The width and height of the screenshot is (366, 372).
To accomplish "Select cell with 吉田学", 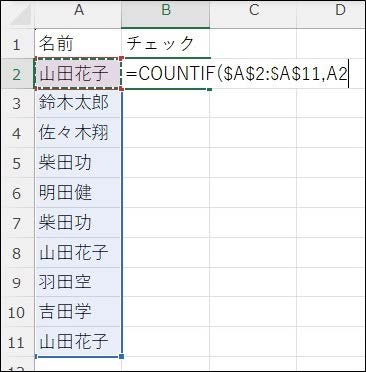I will pyautogui.click(x=78, y=312).
